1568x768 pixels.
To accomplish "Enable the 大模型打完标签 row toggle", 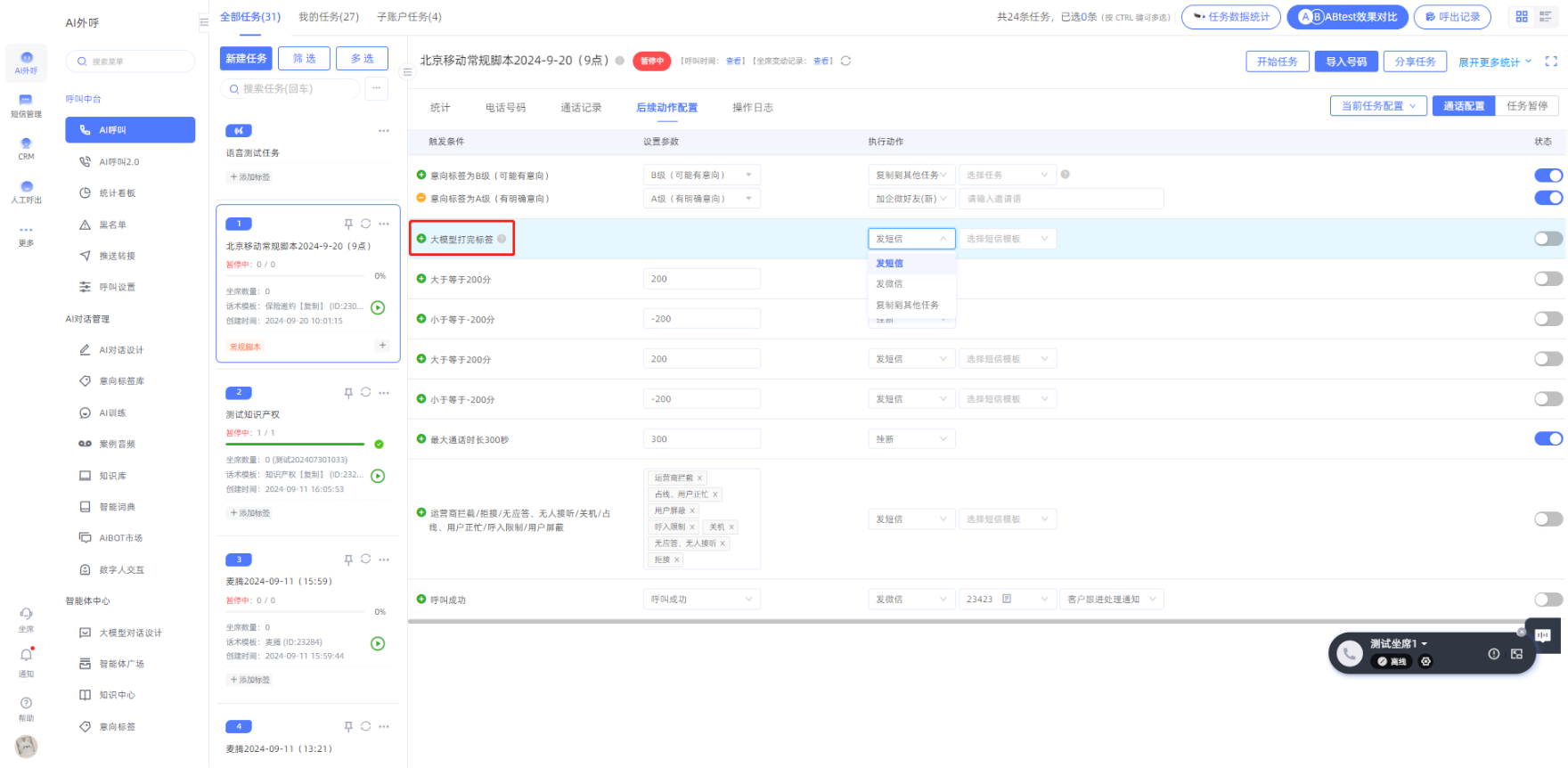I will pyautogui.click(x=1548, y=239).
